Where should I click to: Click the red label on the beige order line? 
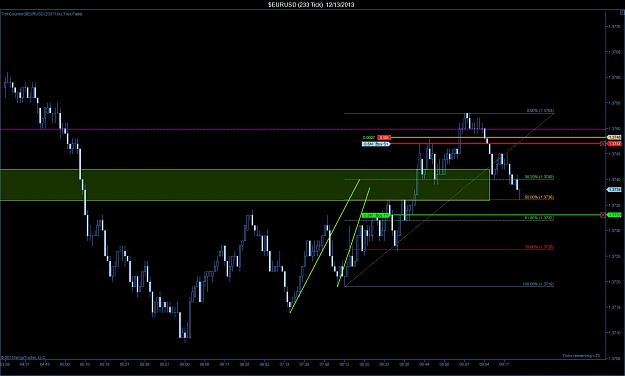click(384, 138)
